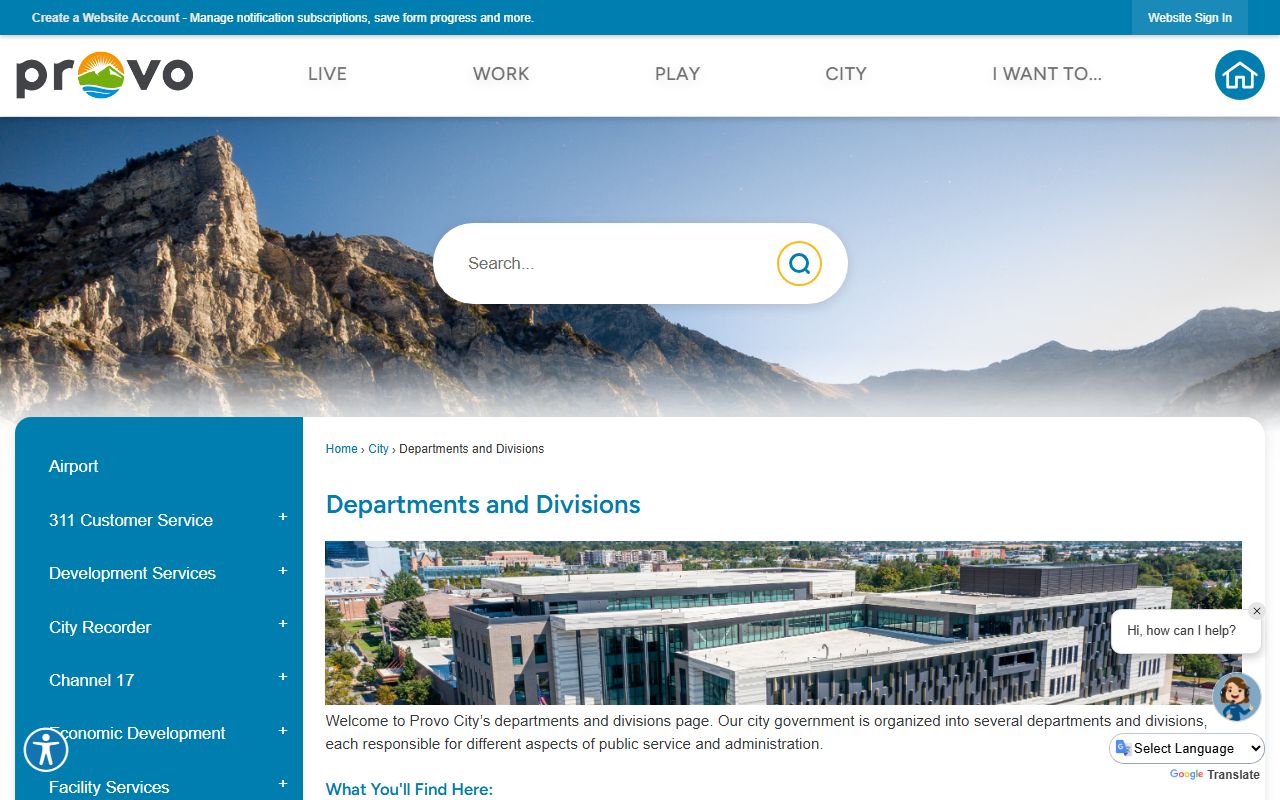Click the City breadcrumb link
This screenshot has width=1280, height=800.
(378, 449)
